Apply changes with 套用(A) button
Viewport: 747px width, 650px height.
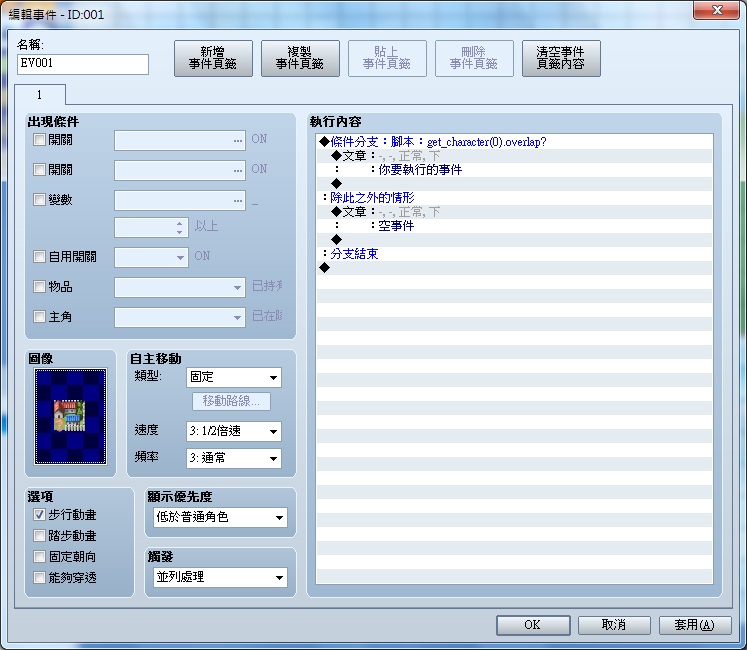click(x=695, y=625)
